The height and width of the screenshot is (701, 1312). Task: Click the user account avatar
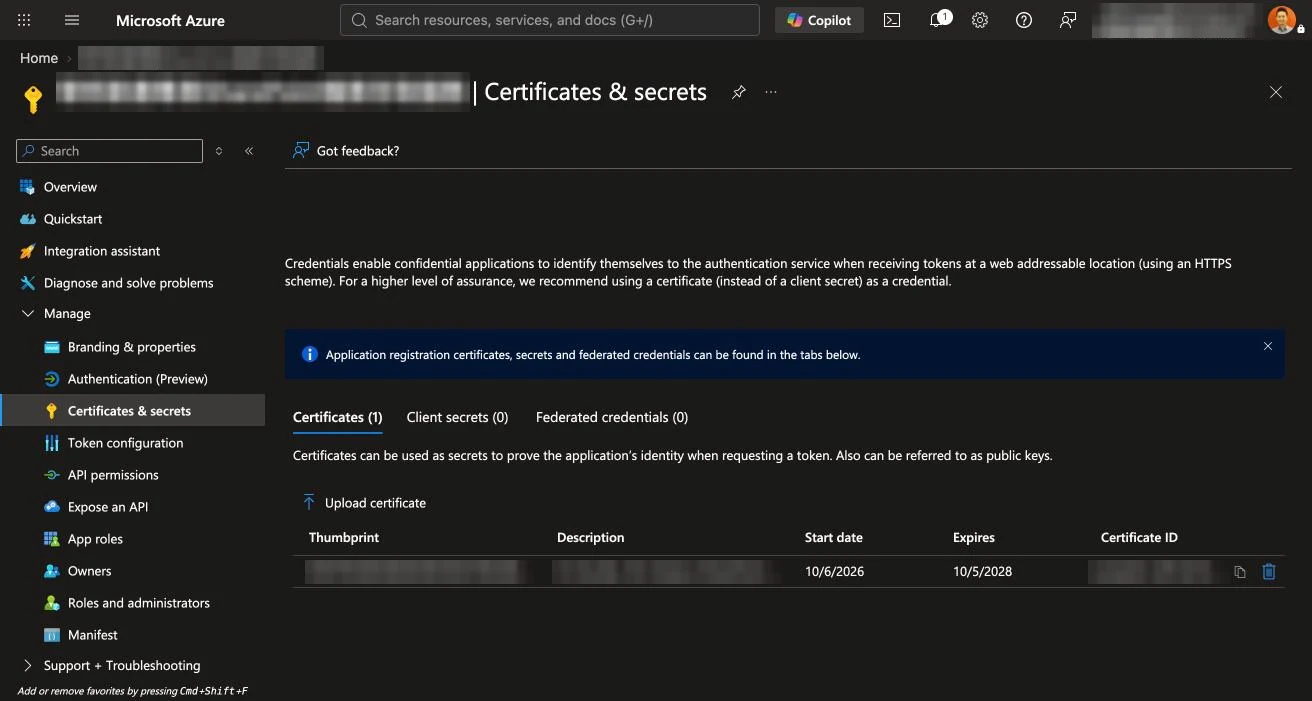click(1282, 20)
